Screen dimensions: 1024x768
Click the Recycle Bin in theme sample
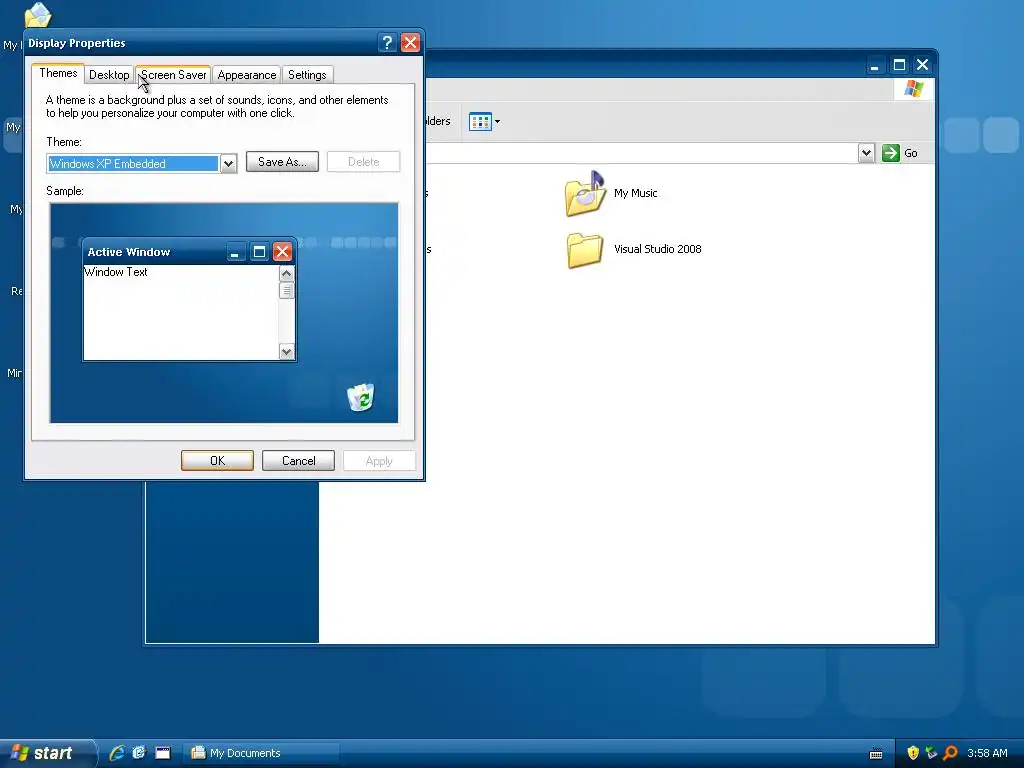pyautogui.click(x=360, y=397)
